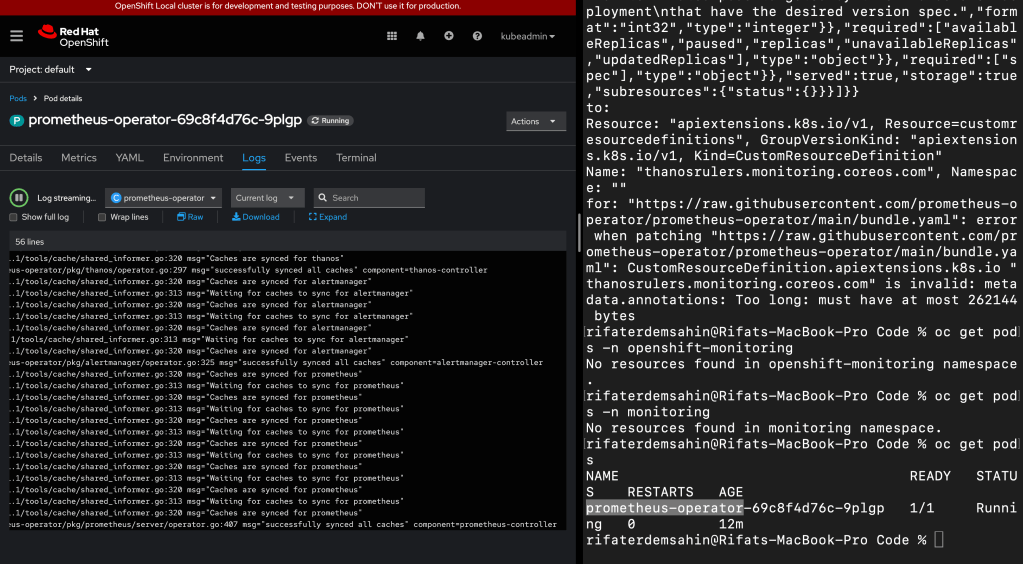Click the search magnifier icon in logs
This screenshot has height=564, width=1023.
pyautogui.click(x=322, y=198)
